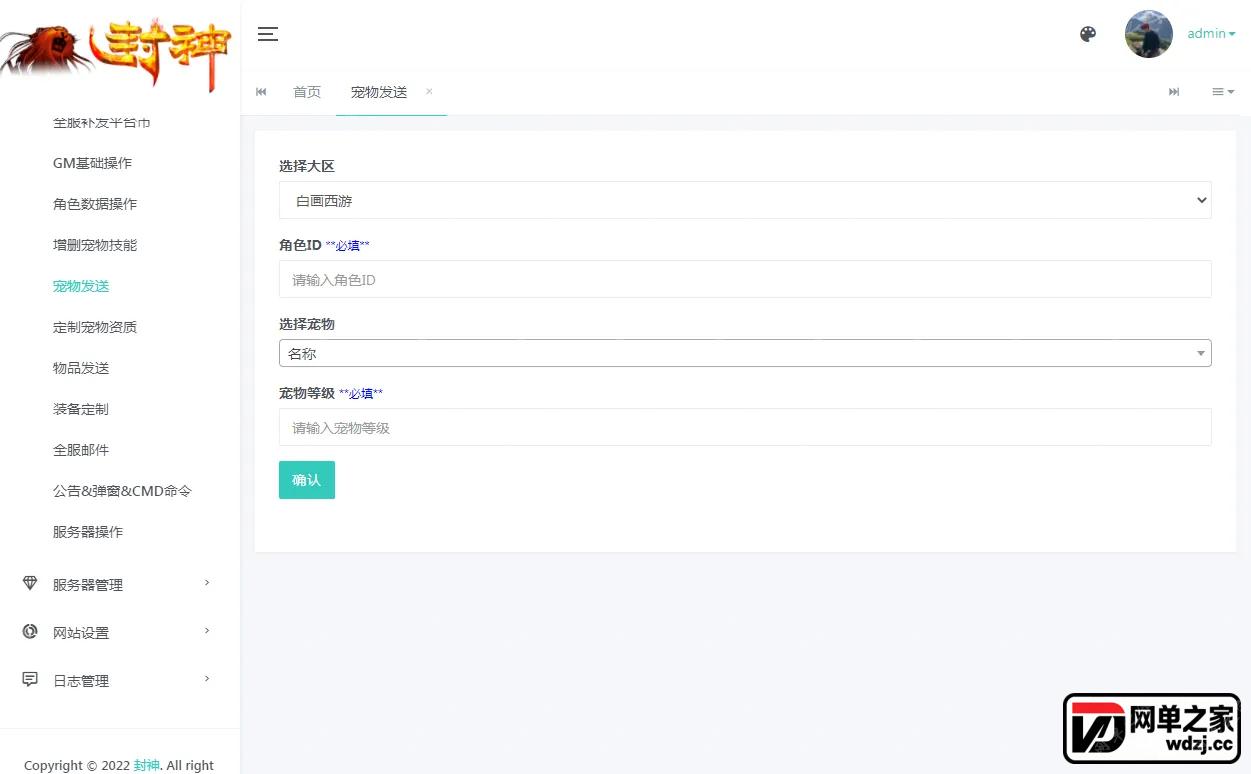Open 增删宠物技能 in the sidebar
1251x774 pixels.
(x=95, y=245)
